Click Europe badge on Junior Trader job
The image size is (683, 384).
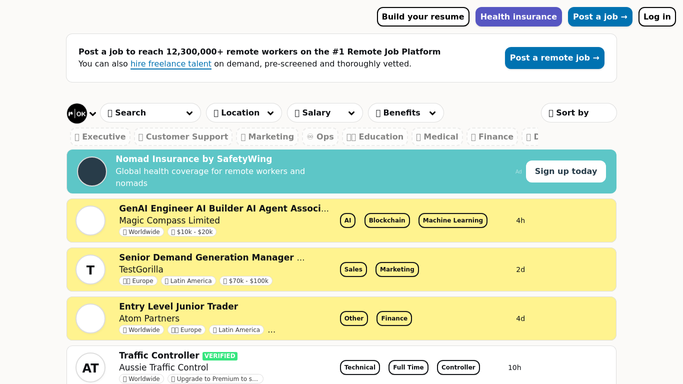186,330
